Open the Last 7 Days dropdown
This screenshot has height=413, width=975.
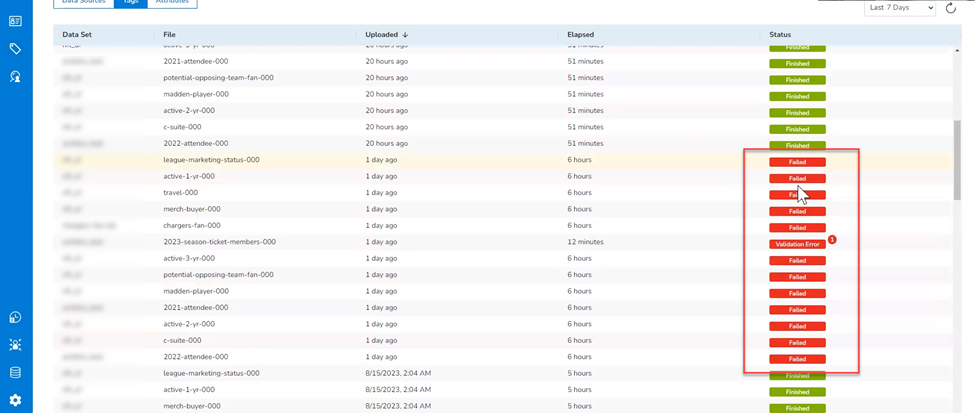900,8
